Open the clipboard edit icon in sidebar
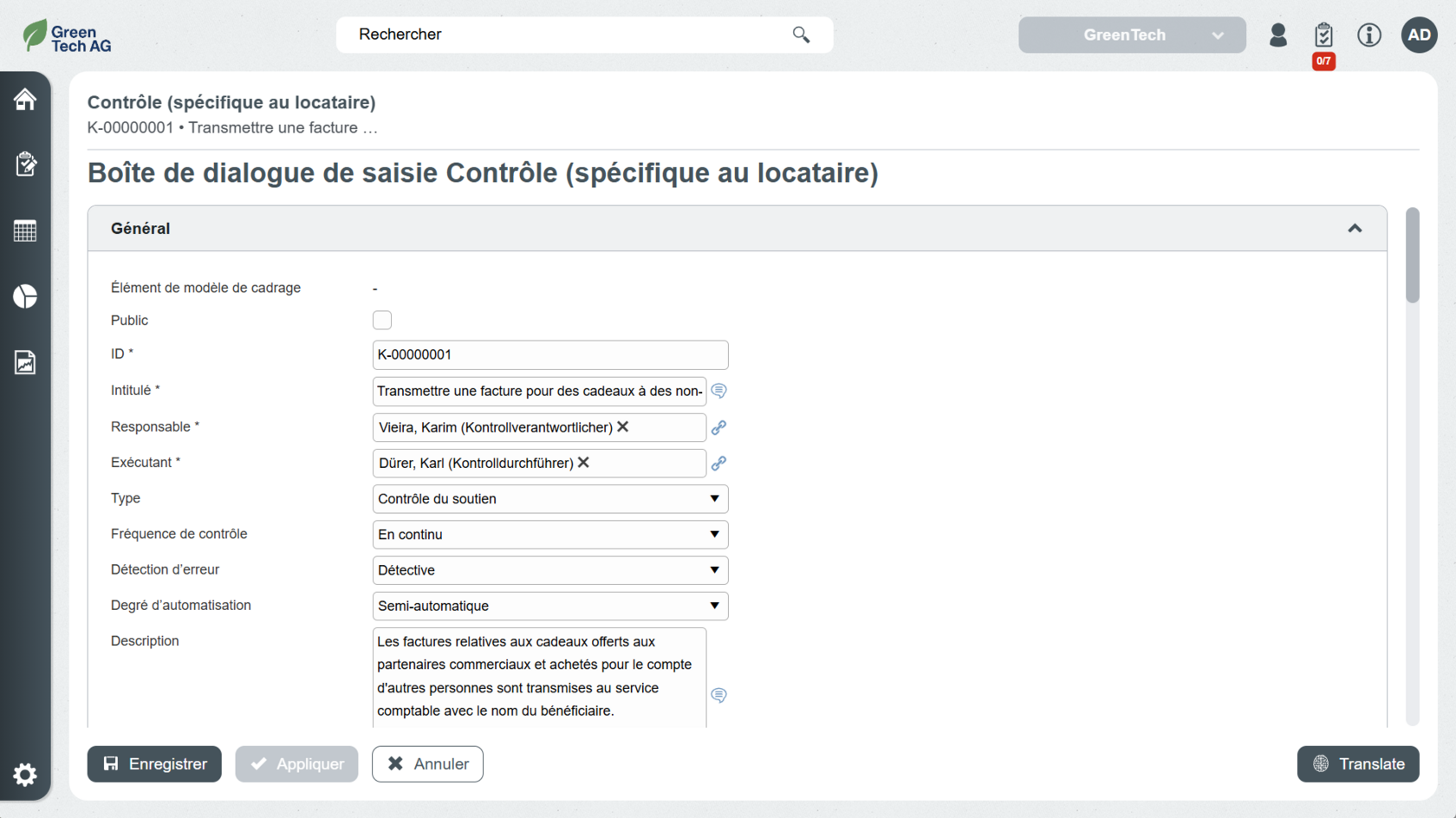This screenshot has height=818, width=1456. point(25,165)
